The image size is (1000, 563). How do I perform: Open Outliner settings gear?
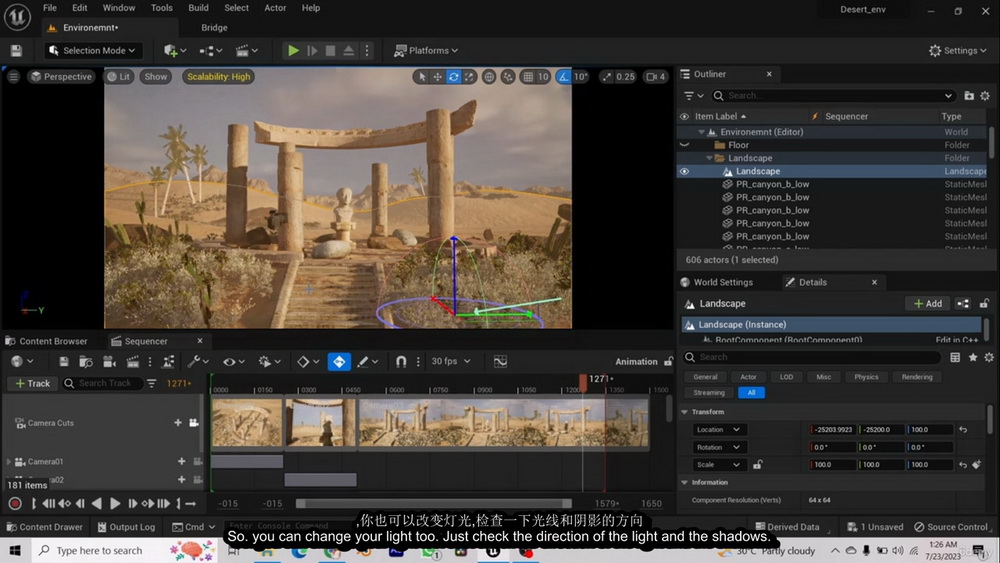pyautogui.click(x=985, y=96)
